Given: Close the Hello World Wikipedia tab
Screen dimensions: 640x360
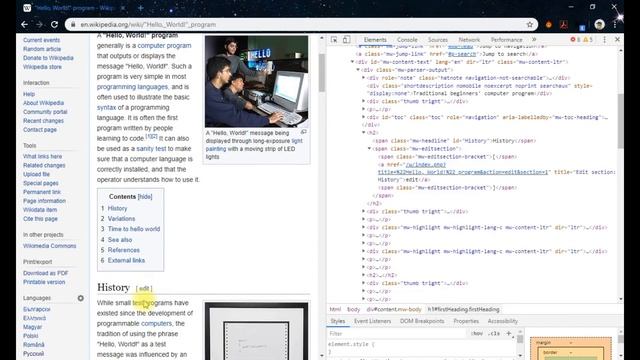Looking at the screenshot, I should coord(123,8).
